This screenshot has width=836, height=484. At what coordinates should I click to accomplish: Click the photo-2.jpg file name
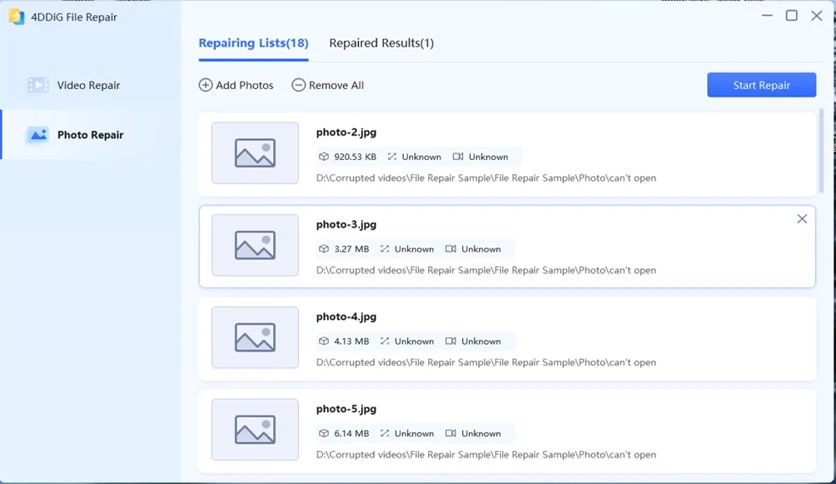tap(346, 132)
